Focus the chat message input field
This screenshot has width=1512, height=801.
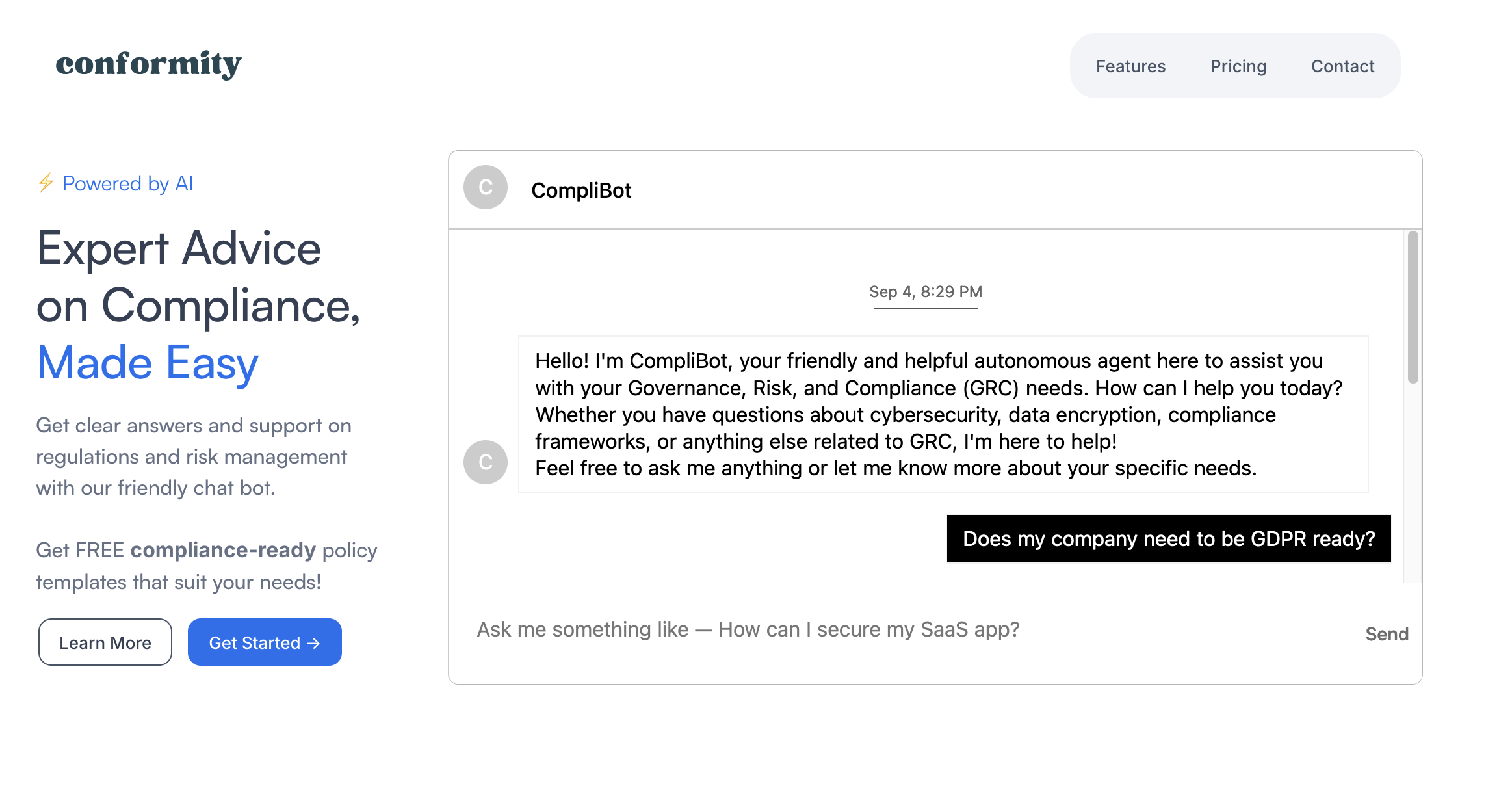click(910, 630)
